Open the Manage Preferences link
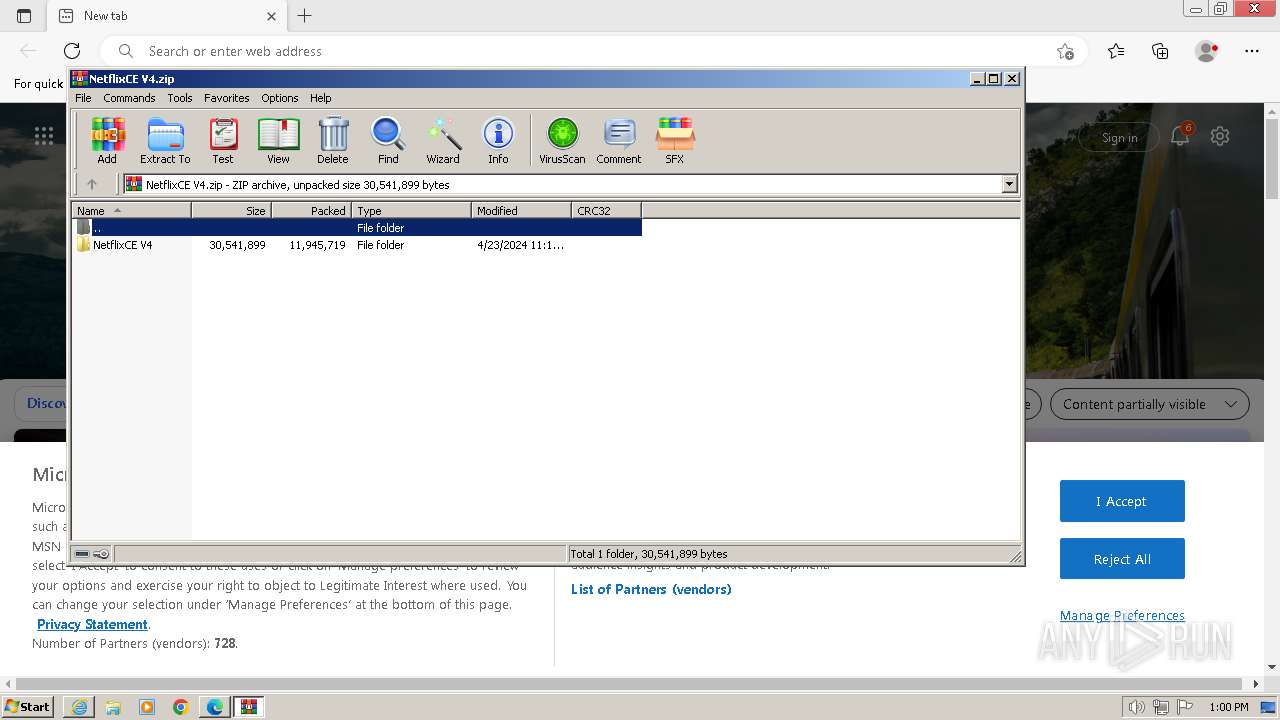The height and width of the screenshot is (720, 1280). click(x=1122, y=615)
